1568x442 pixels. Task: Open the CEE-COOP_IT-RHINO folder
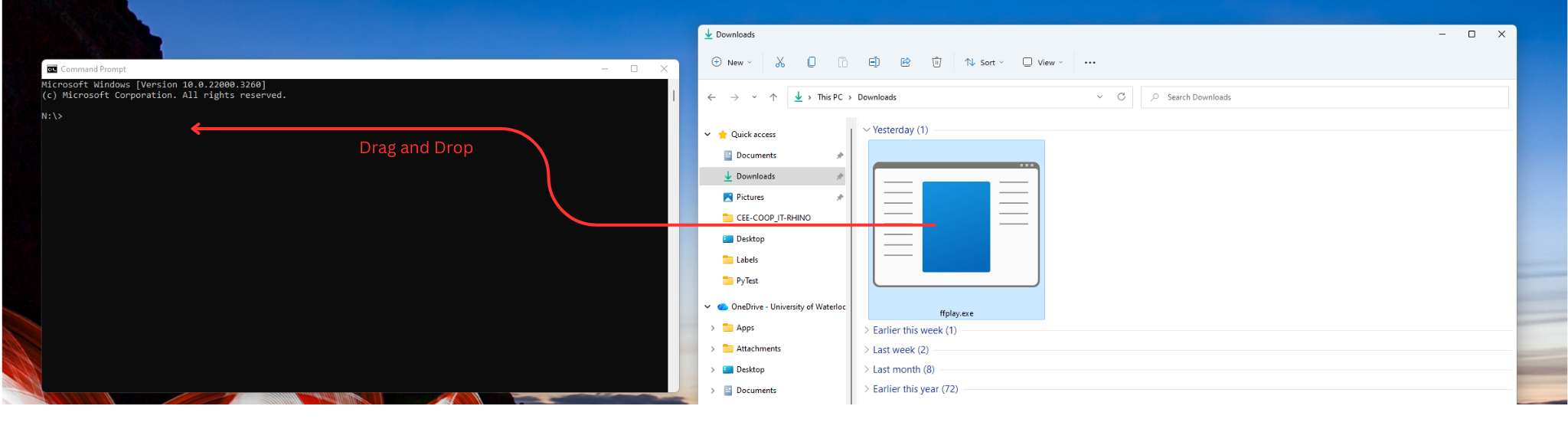click(773, 218)
